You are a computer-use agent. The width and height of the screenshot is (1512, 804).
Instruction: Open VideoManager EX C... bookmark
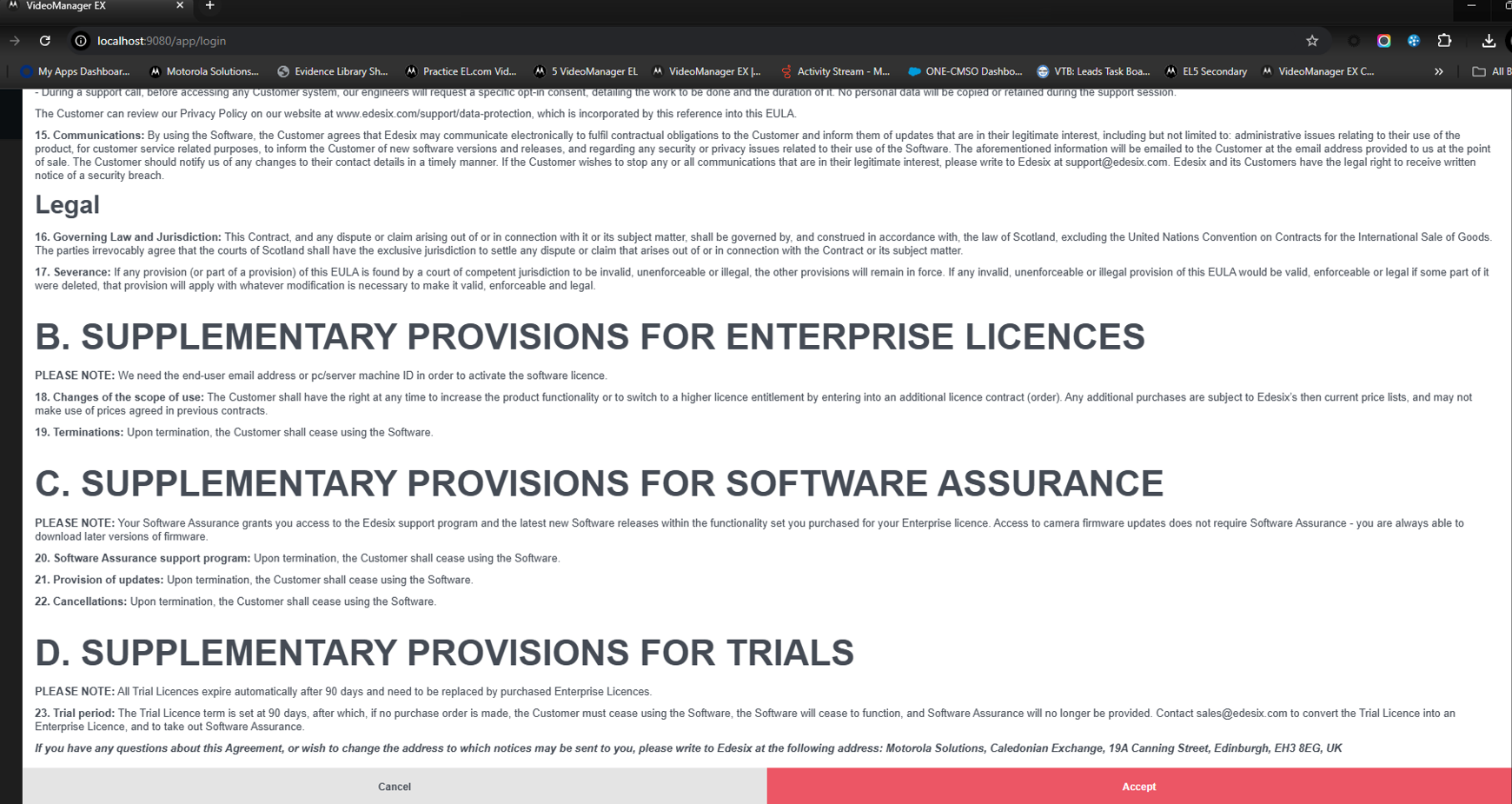1317,71
